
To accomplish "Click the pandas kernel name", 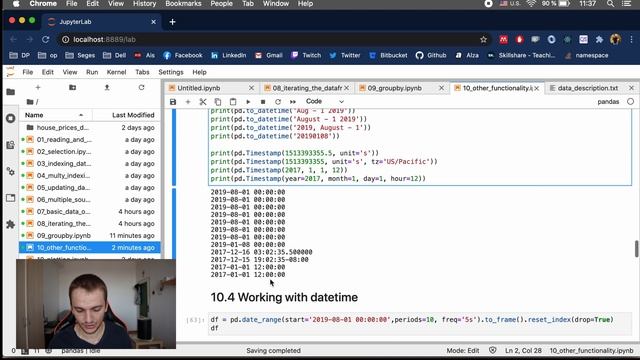I will 608,102.
